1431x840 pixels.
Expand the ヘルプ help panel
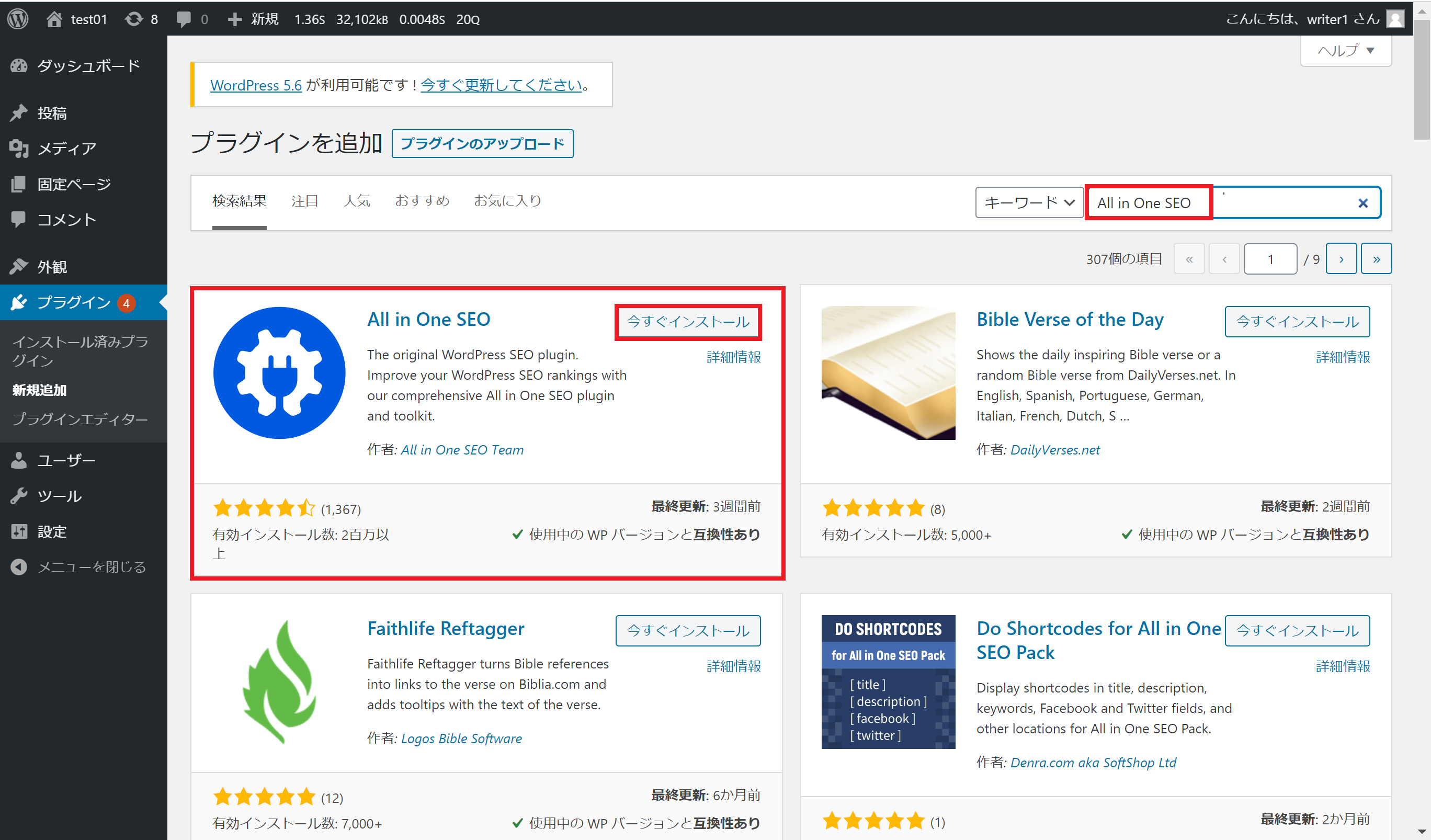tap(1345, 51)
